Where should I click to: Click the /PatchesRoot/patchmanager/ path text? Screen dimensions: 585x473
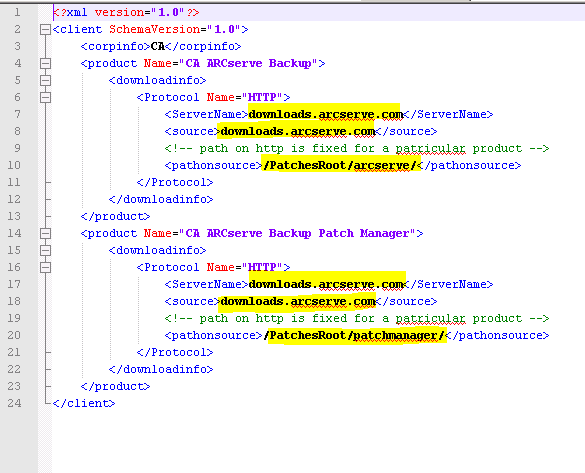tap(354, 336)
